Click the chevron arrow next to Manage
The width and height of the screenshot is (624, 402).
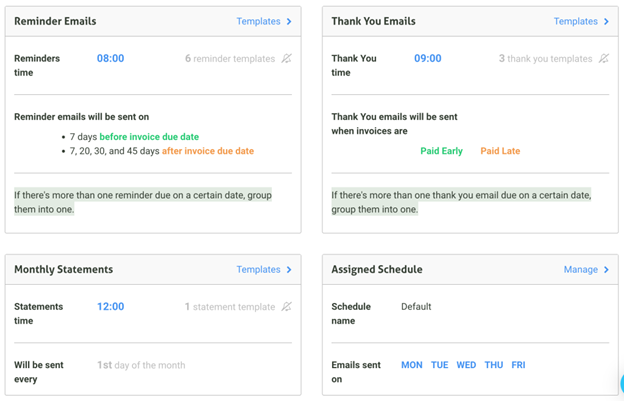pyautogui.click(x=606, y=270)
